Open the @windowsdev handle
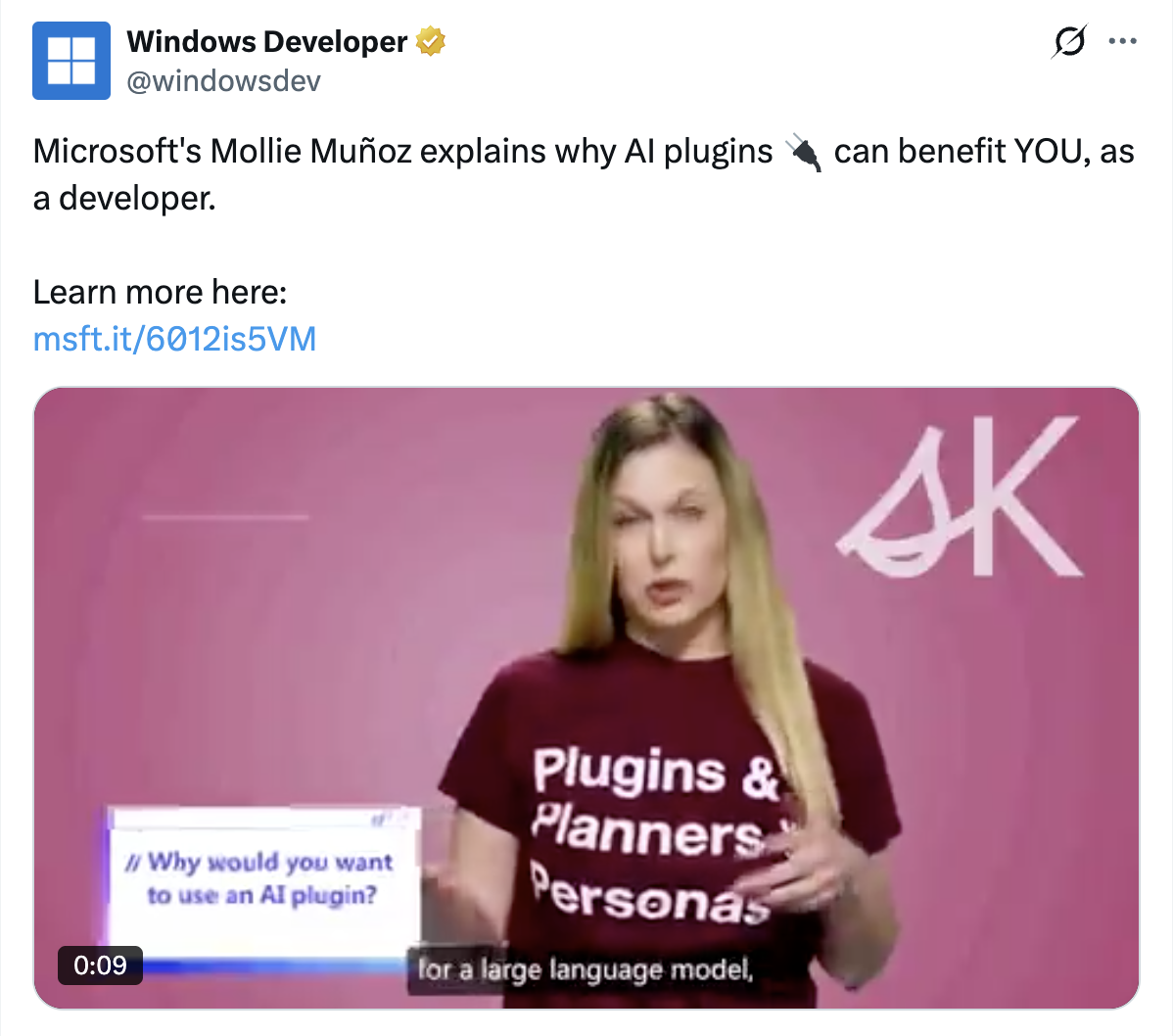 coord(223,81)
